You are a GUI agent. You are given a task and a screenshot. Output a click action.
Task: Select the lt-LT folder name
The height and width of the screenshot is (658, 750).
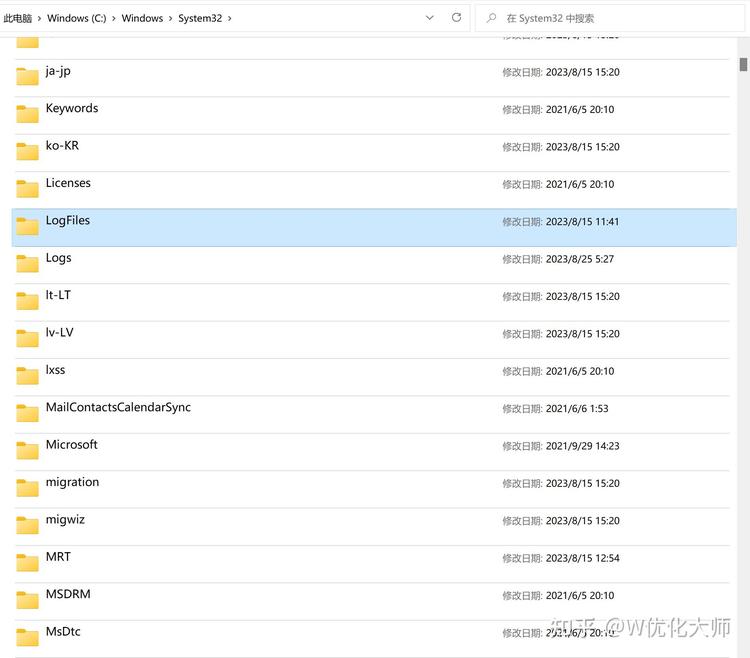[58, 295]
